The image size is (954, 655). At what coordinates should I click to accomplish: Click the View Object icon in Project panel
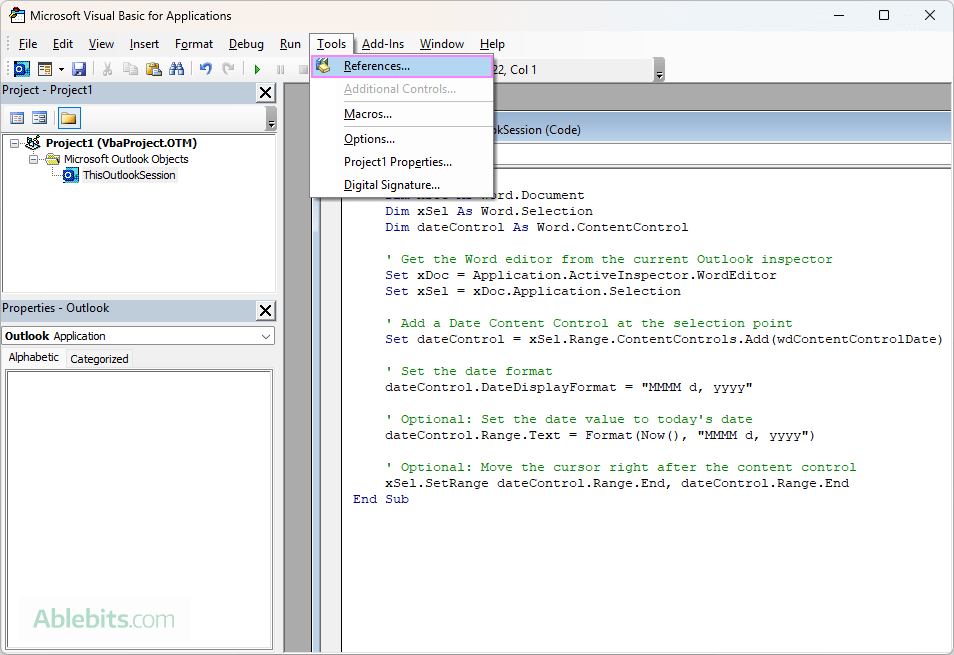click(40, 118)
